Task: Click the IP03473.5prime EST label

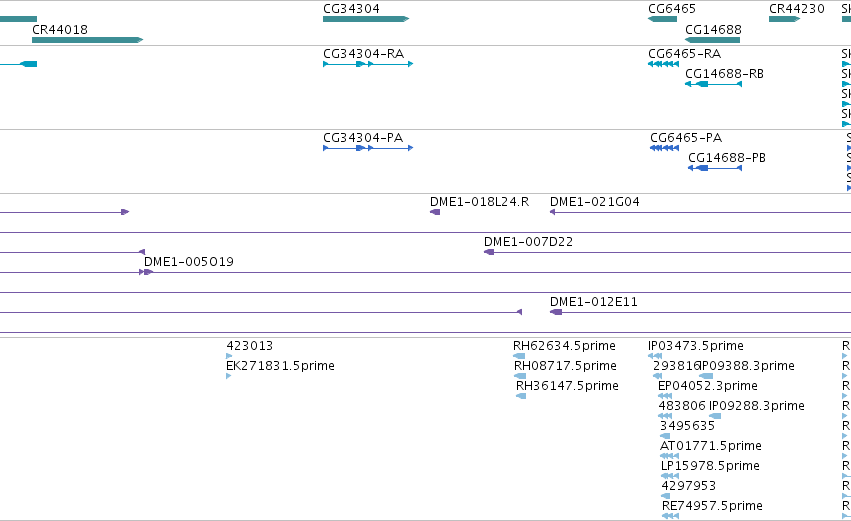Action: point(695,346)
